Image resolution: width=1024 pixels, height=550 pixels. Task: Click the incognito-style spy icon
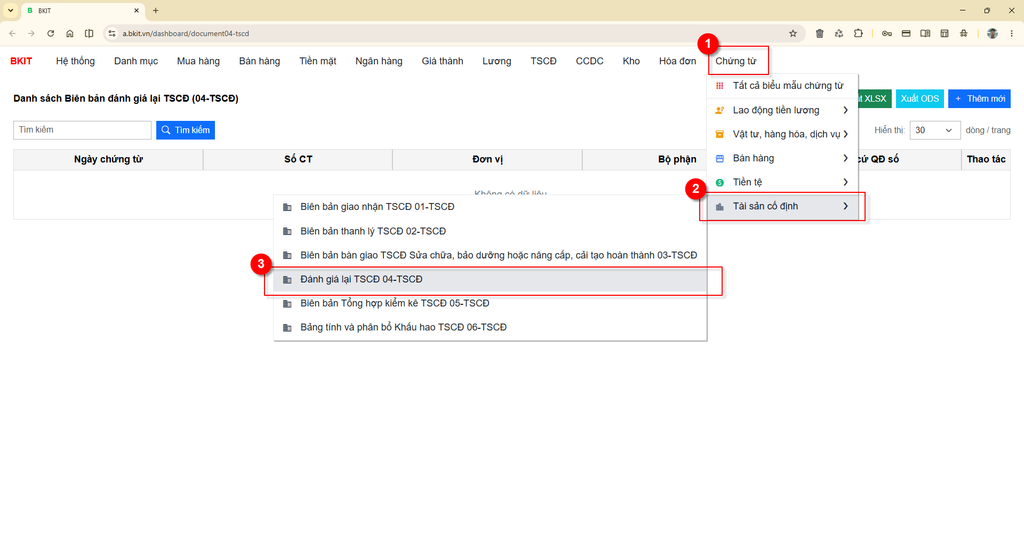964,33
